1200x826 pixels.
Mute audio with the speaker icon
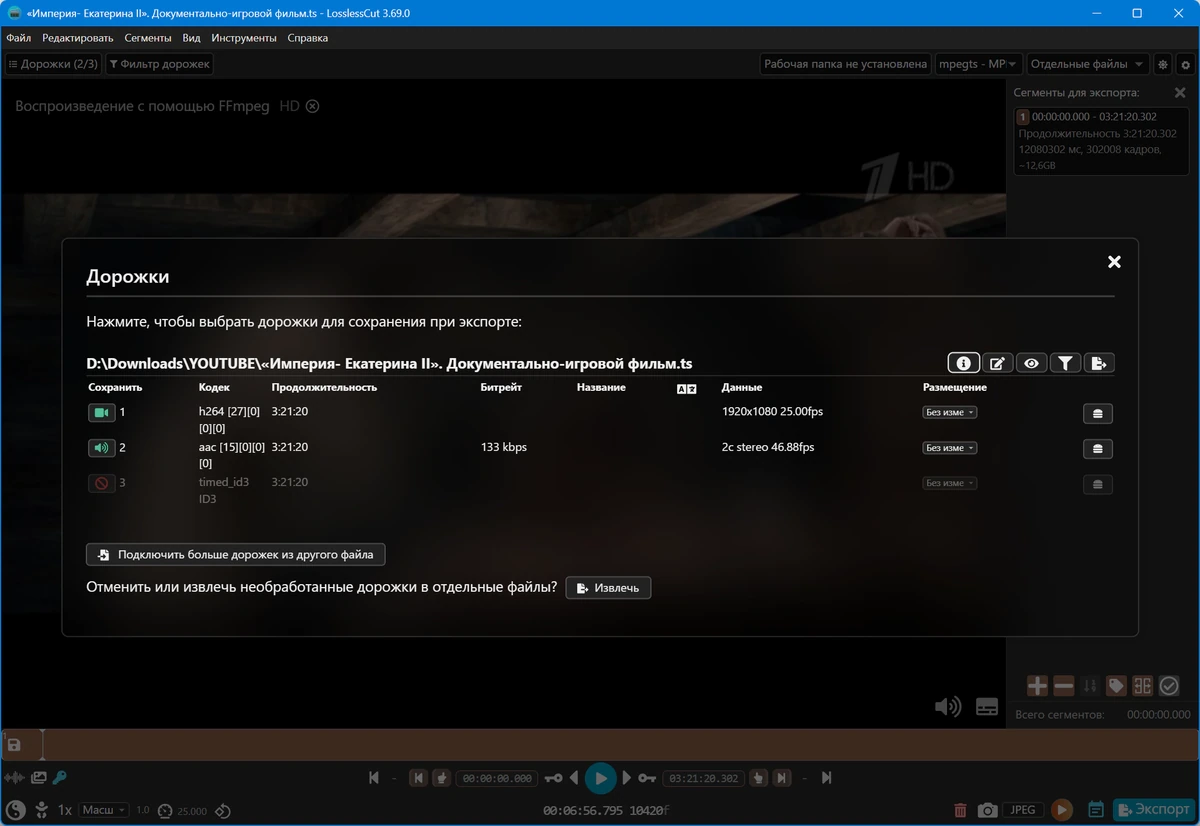pos(947,707)
